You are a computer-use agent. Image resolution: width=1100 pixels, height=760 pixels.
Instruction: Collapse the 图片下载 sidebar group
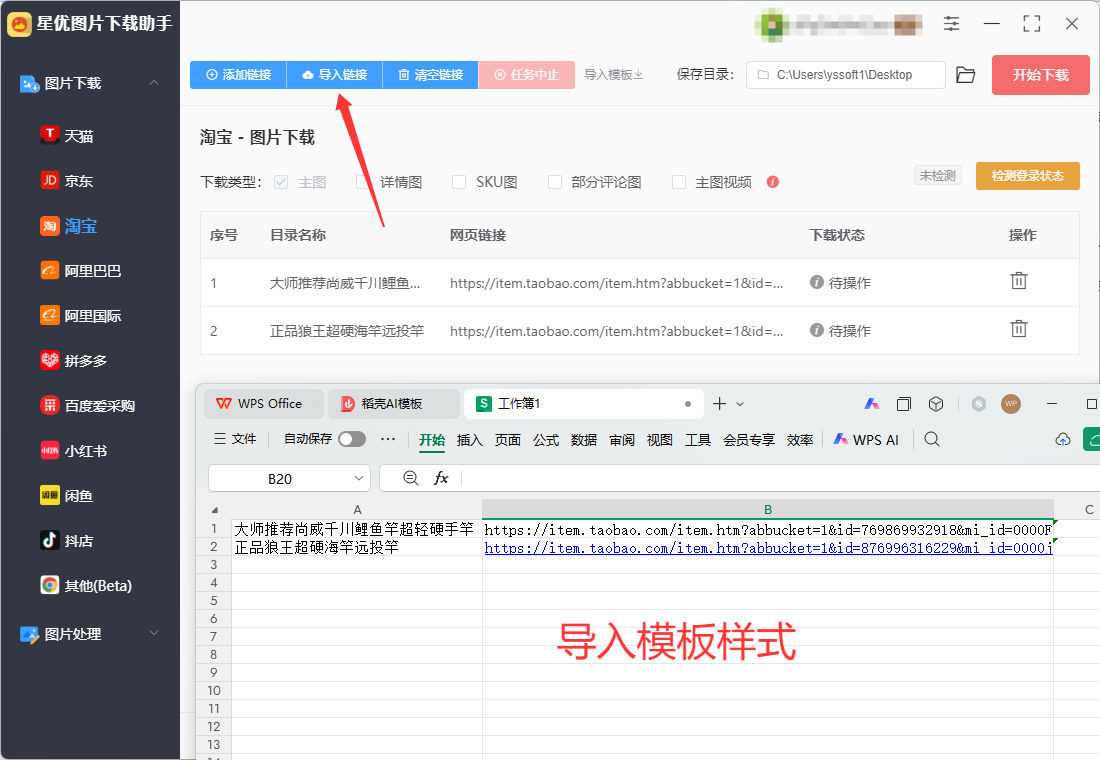(154, 83)
